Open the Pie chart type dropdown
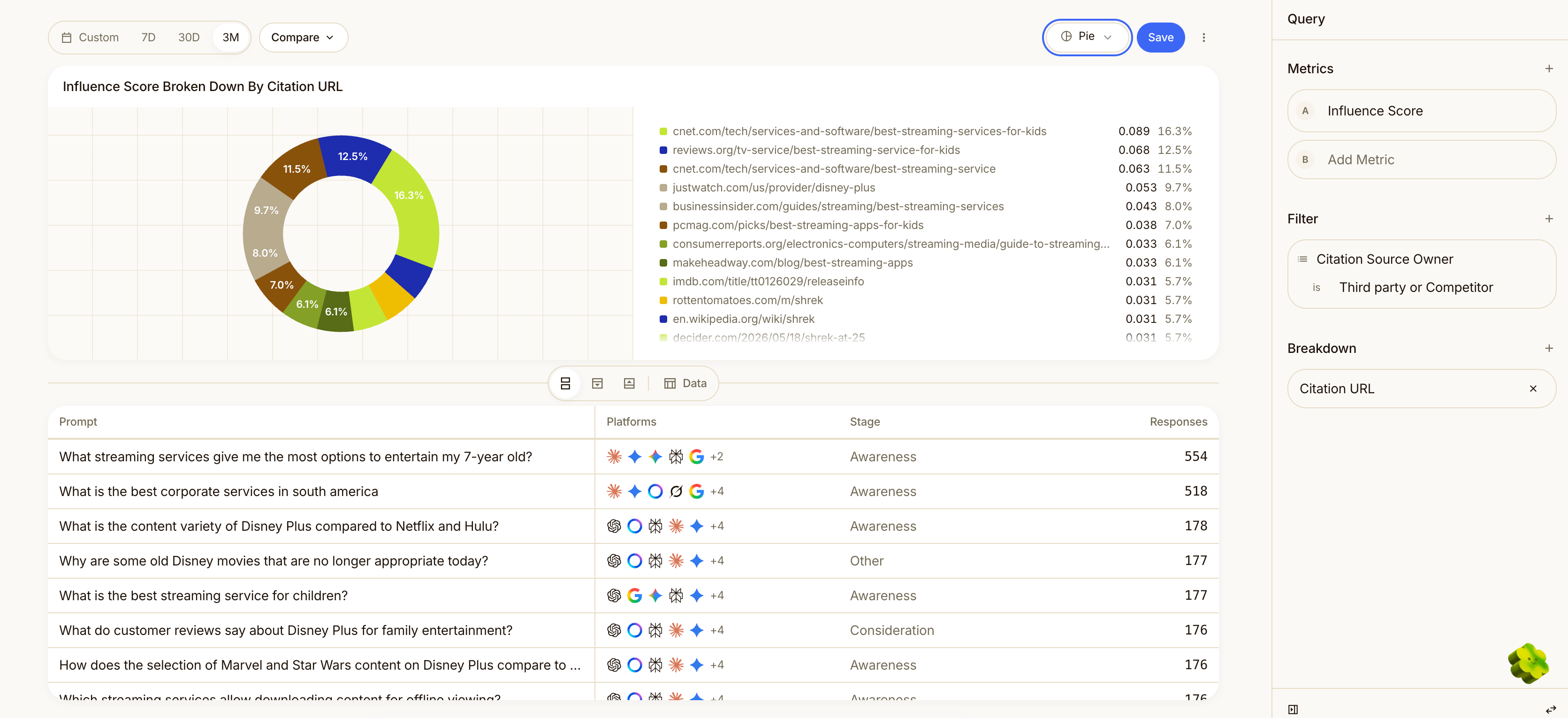This screenshot has height=718, width=1568. (x=1087, y=37)
